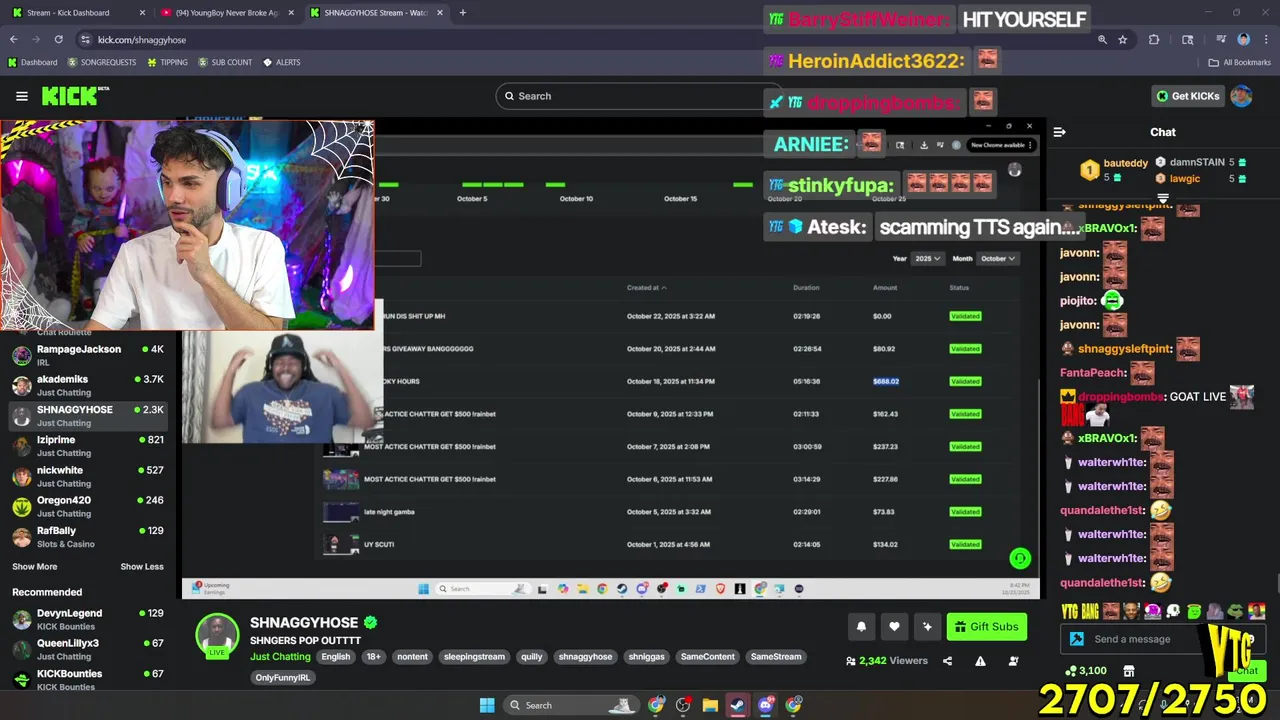The height and width of the screenshot is (720, 1280).
Task: Click Just Chatting category link
Action: click(x=280, y=657)
